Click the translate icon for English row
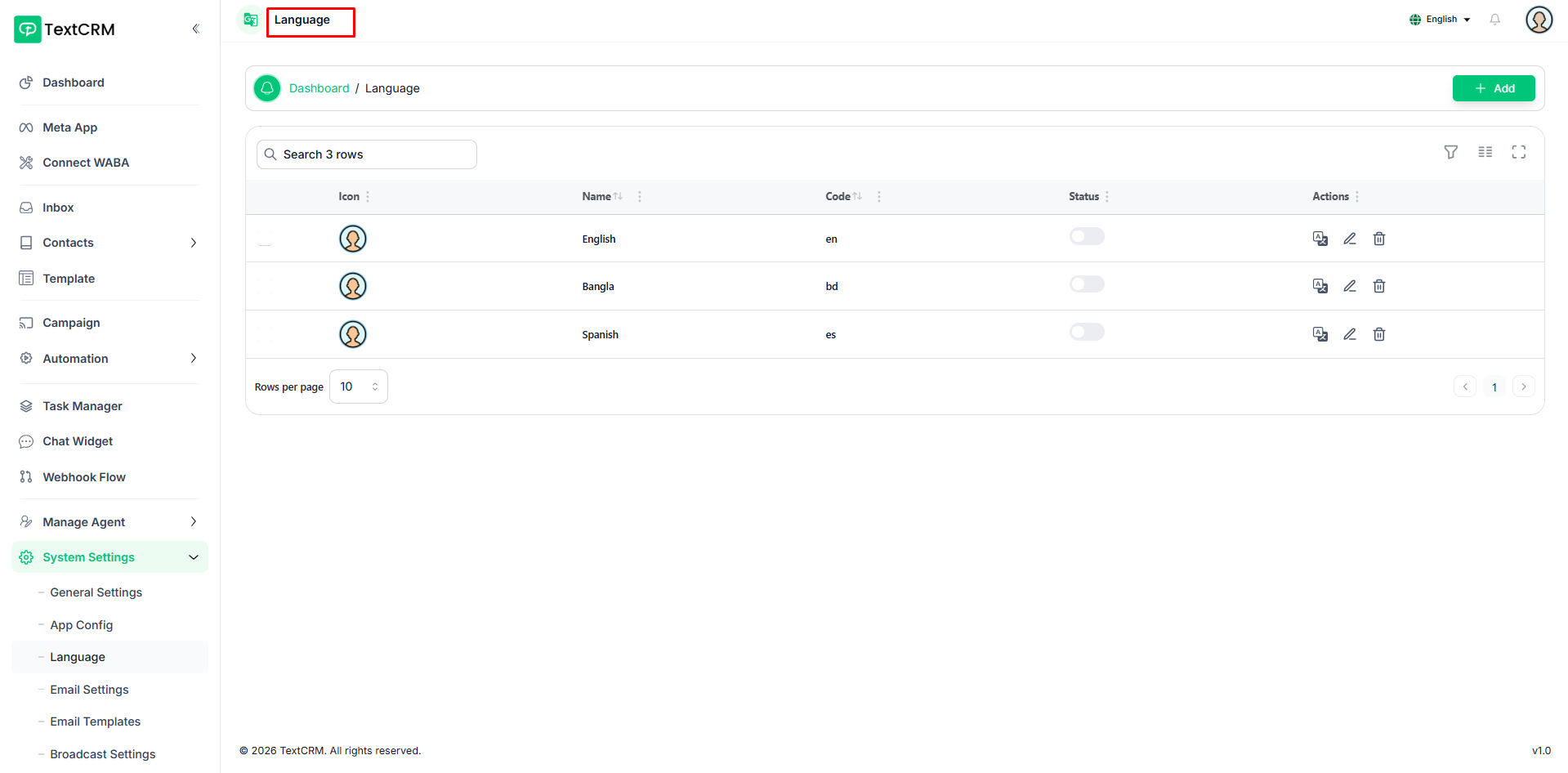The width and height of the screenshot is (1568, 773). pyautogui.click(x=1320, y=239)
